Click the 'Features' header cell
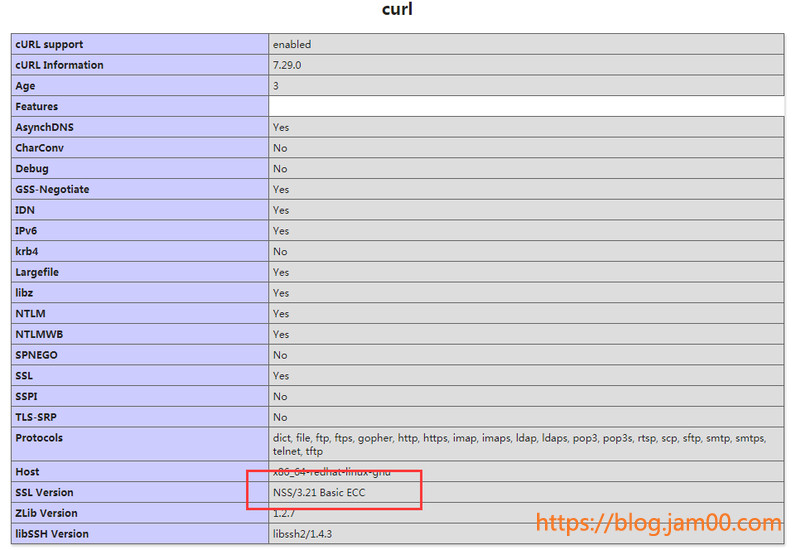Image resolution: width=800 pixels, height=550 pixels. point(37,107)
